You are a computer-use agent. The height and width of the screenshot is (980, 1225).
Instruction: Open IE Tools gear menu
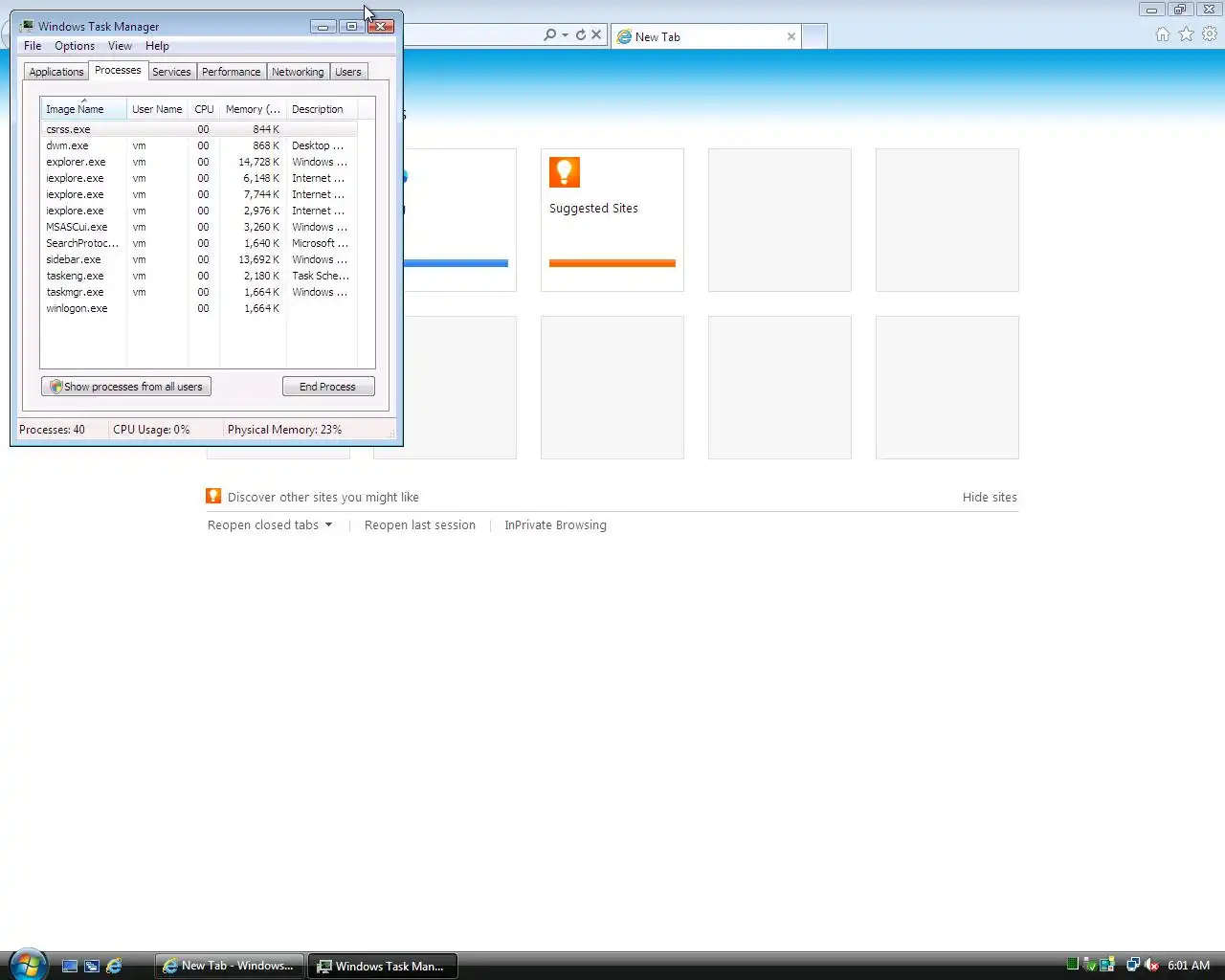(1210, 34)
